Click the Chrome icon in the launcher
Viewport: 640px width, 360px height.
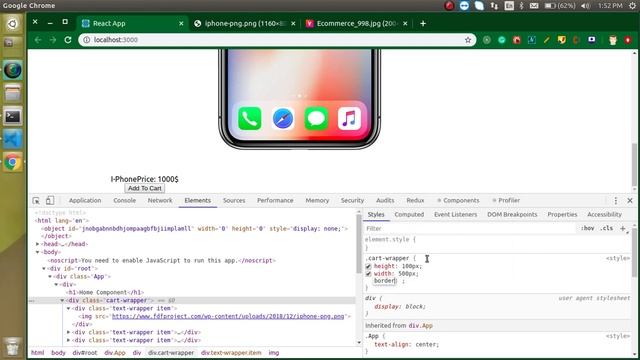click(13, 162)
